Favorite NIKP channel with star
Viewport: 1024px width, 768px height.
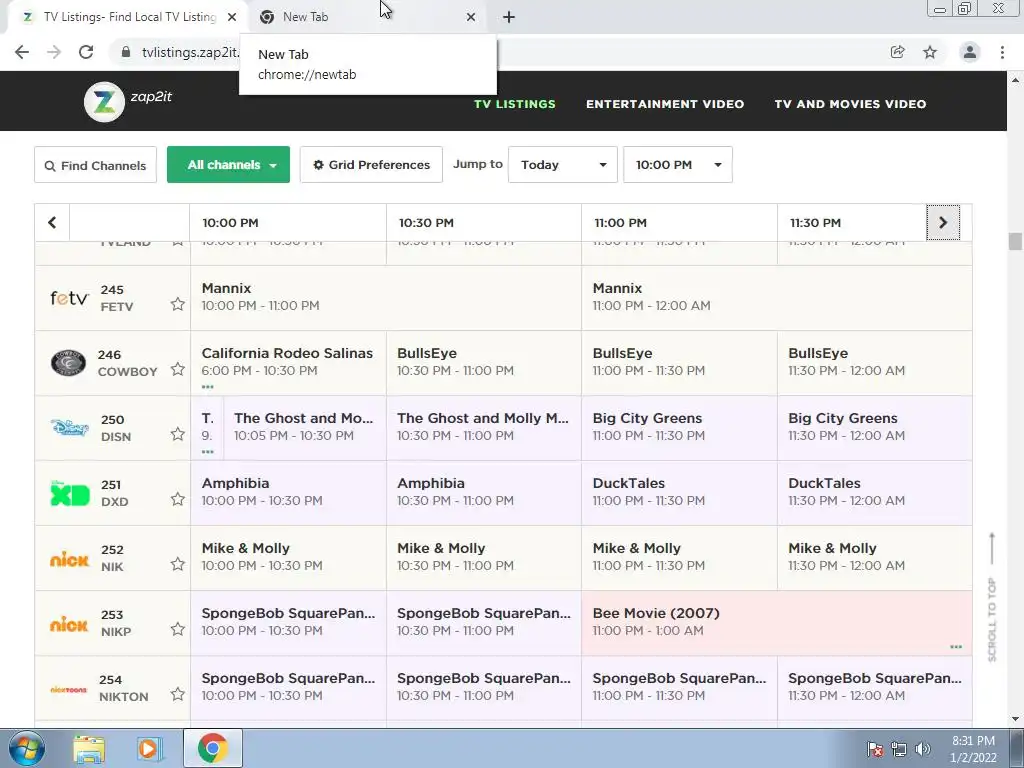pyautogui.click(x=178, y=629)
